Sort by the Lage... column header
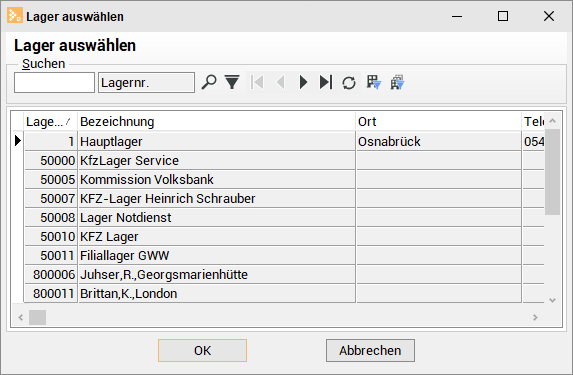 point(50,122)
